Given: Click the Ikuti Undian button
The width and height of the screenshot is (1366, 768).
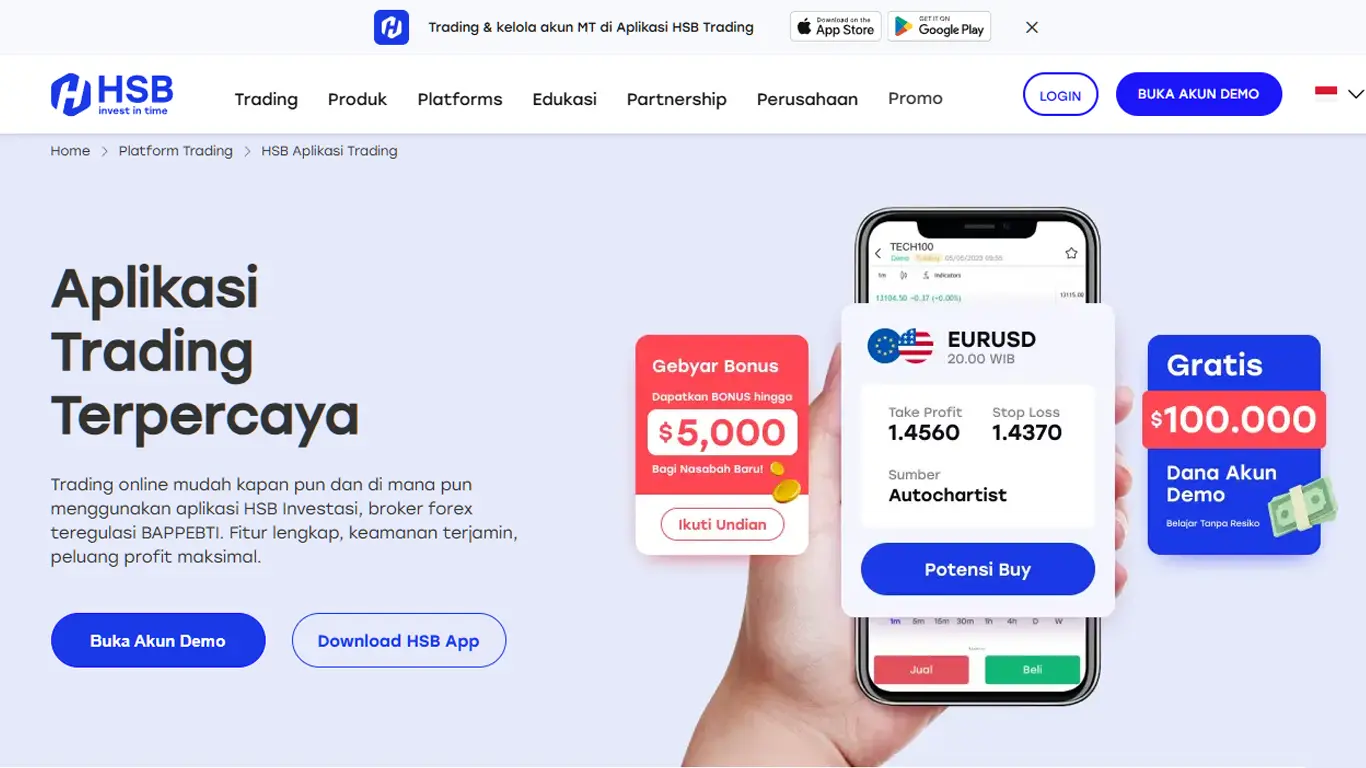Looking at the screenshot, I should coord(722,524).
